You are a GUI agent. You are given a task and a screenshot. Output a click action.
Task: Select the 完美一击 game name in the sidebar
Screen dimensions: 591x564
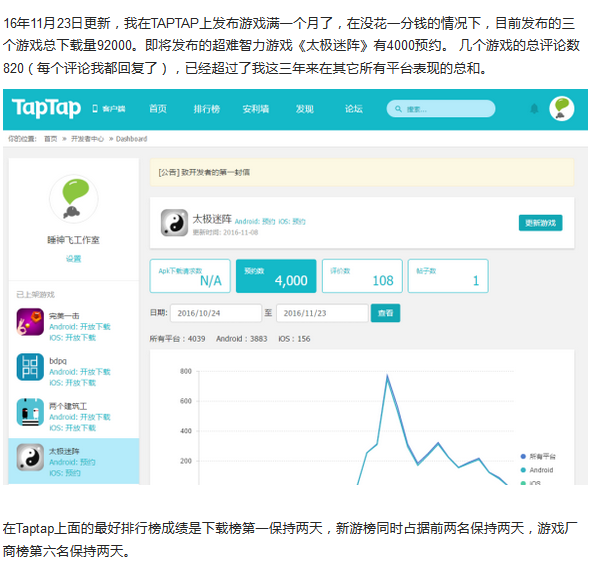click(x=64, y=316)
